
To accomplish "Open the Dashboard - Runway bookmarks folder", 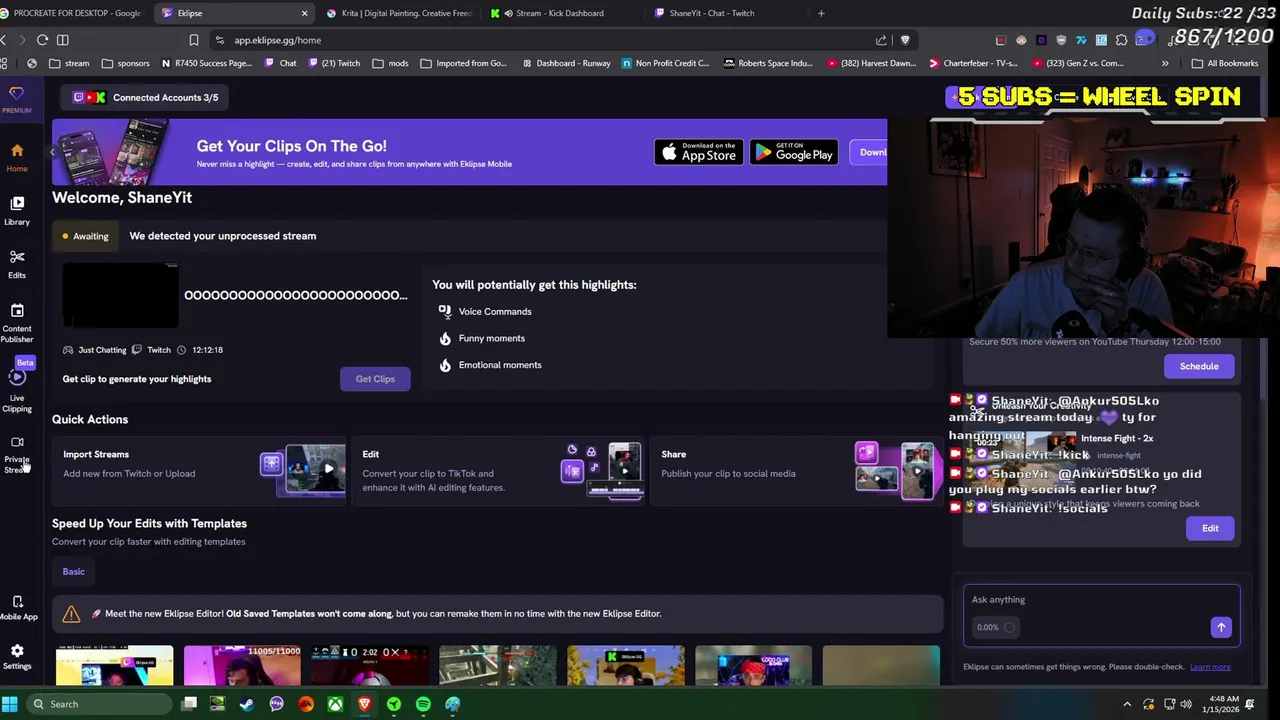I will pos(564,63).
